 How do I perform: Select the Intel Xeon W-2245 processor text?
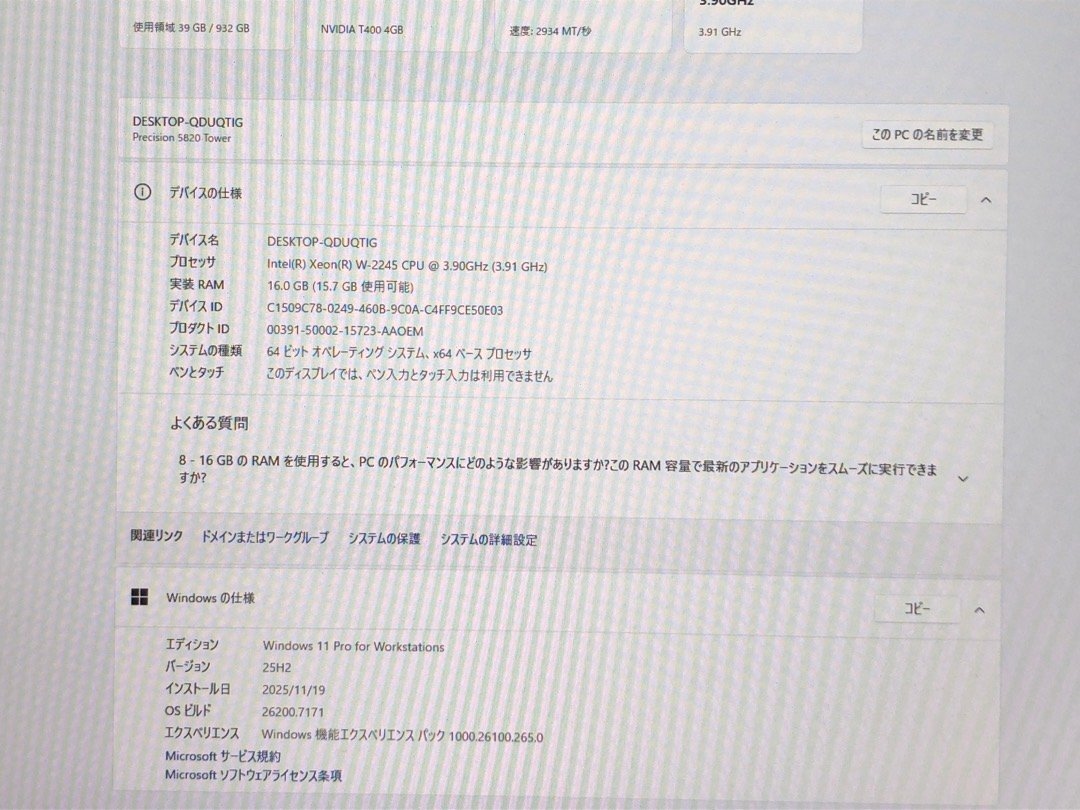(407, 266)
